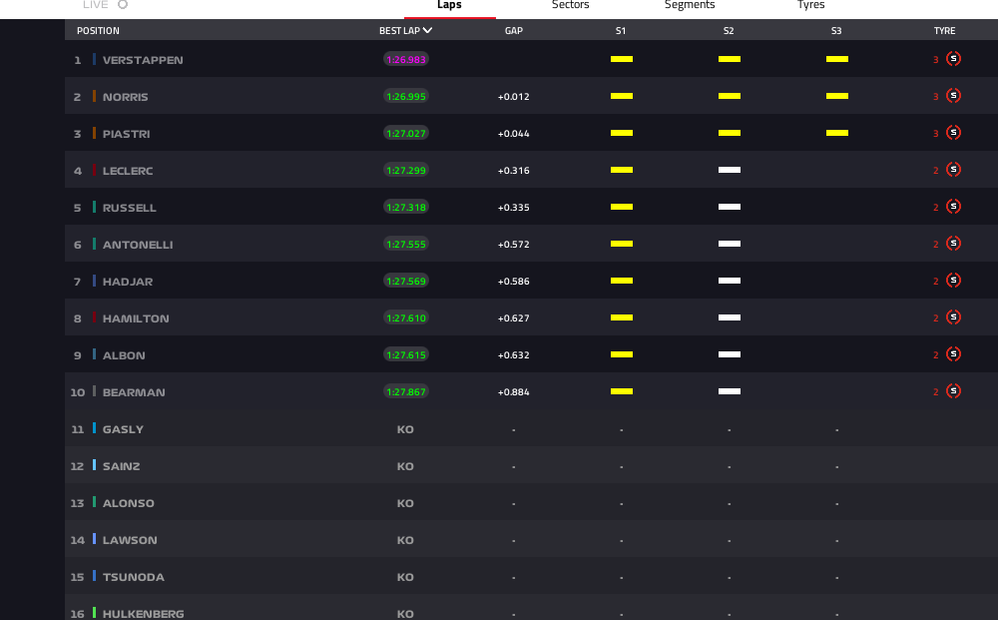This screenshot has width=998, height=620.
Task: Click Verstappen's soft tyre compound icon
Action: (x=953, y=59)
